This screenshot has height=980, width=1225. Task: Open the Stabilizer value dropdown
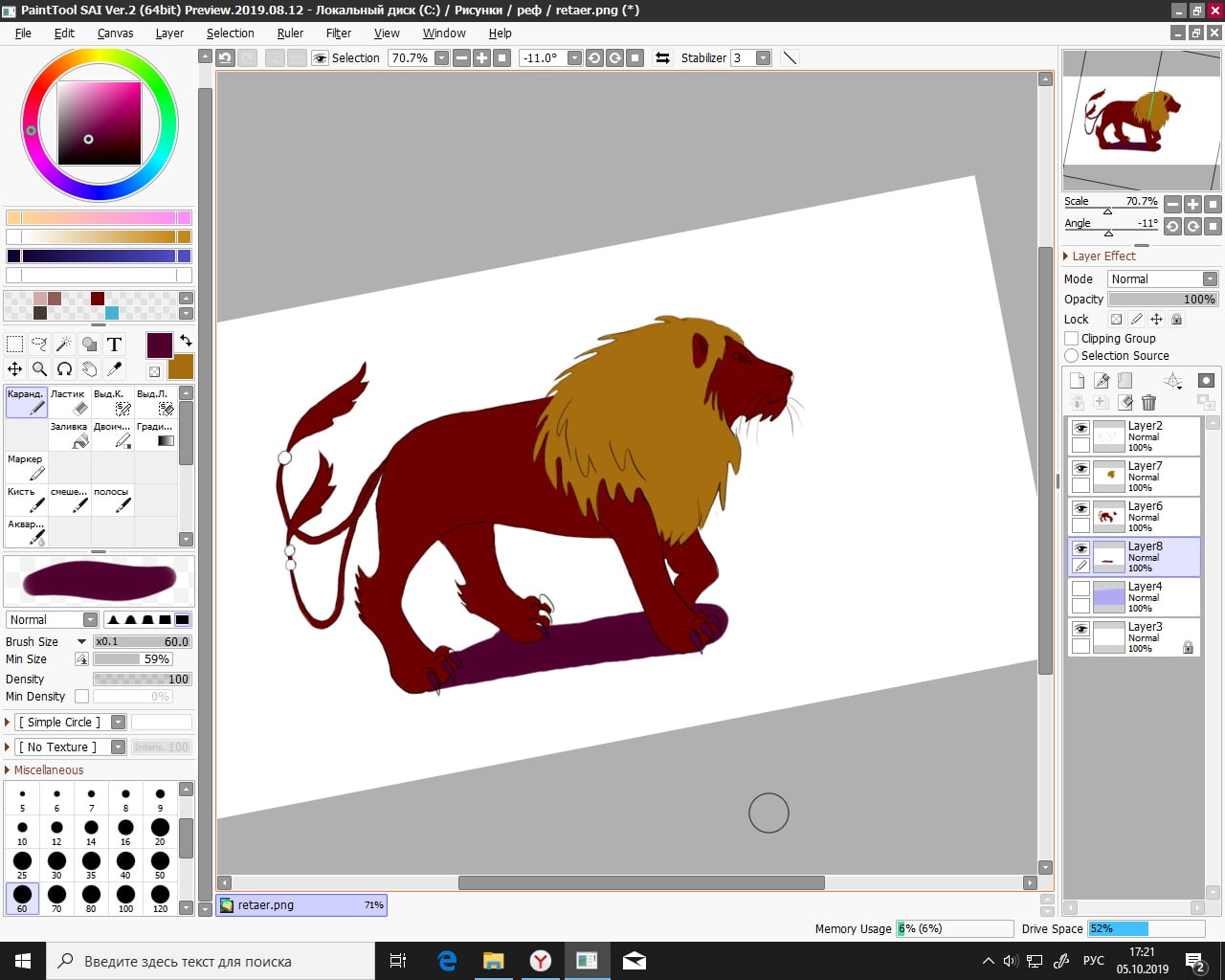click(763, 58)
